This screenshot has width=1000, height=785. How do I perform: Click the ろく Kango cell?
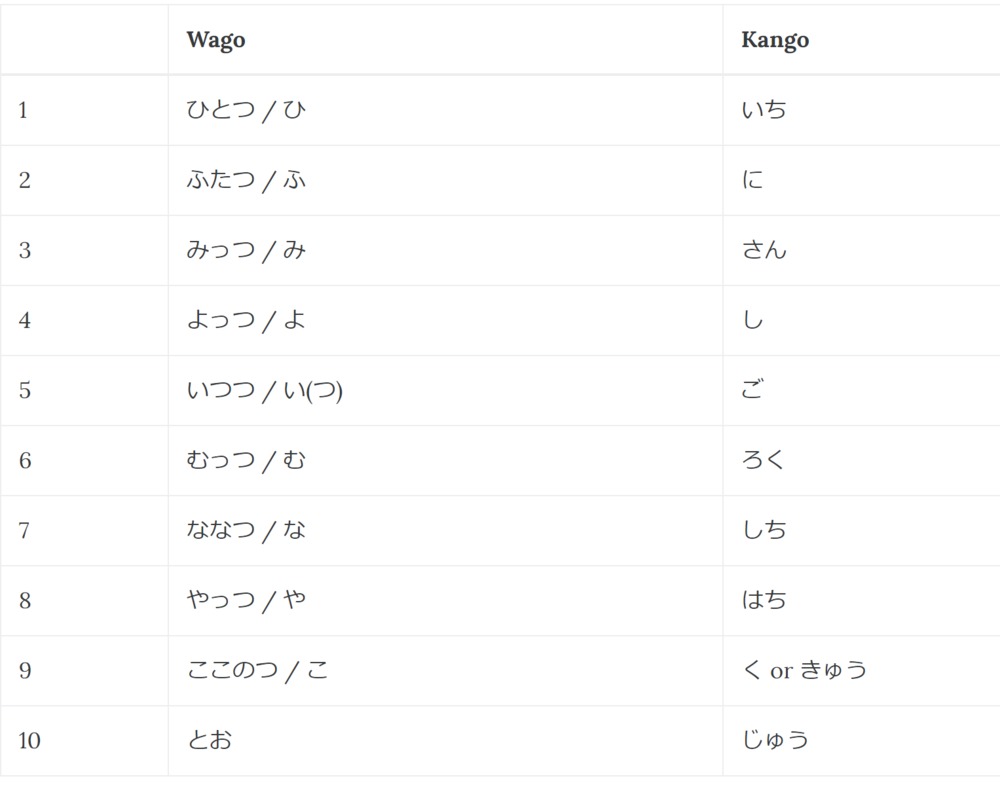764,460
